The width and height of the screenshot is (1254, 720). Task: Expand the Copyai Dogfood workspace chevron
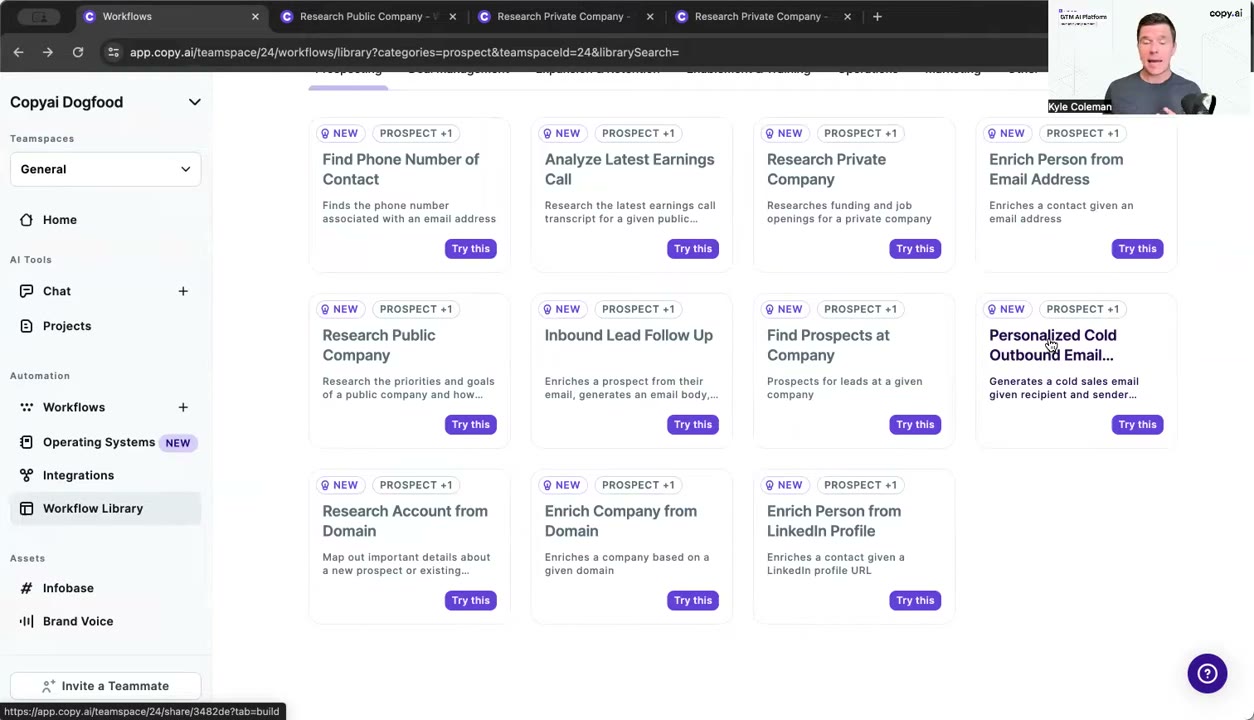click(x=194, y=102)
